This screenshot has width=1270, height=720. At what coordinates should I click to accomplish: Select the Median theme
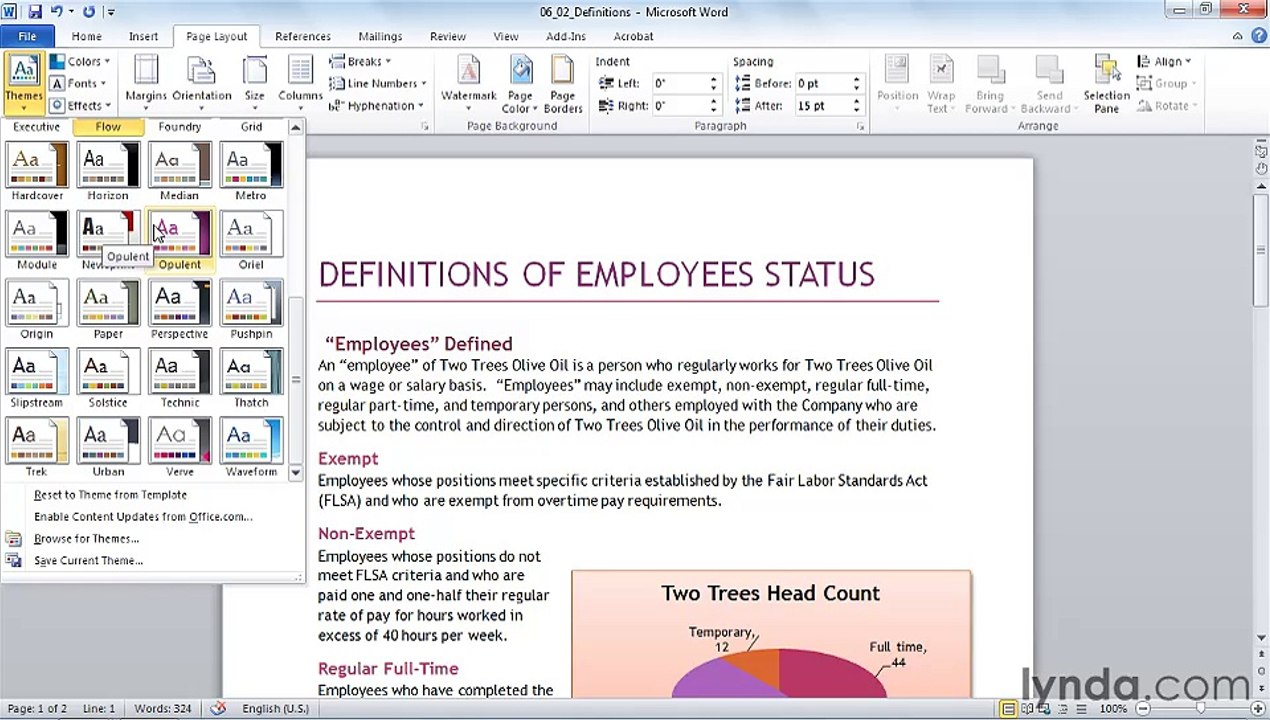coord(179,172)
